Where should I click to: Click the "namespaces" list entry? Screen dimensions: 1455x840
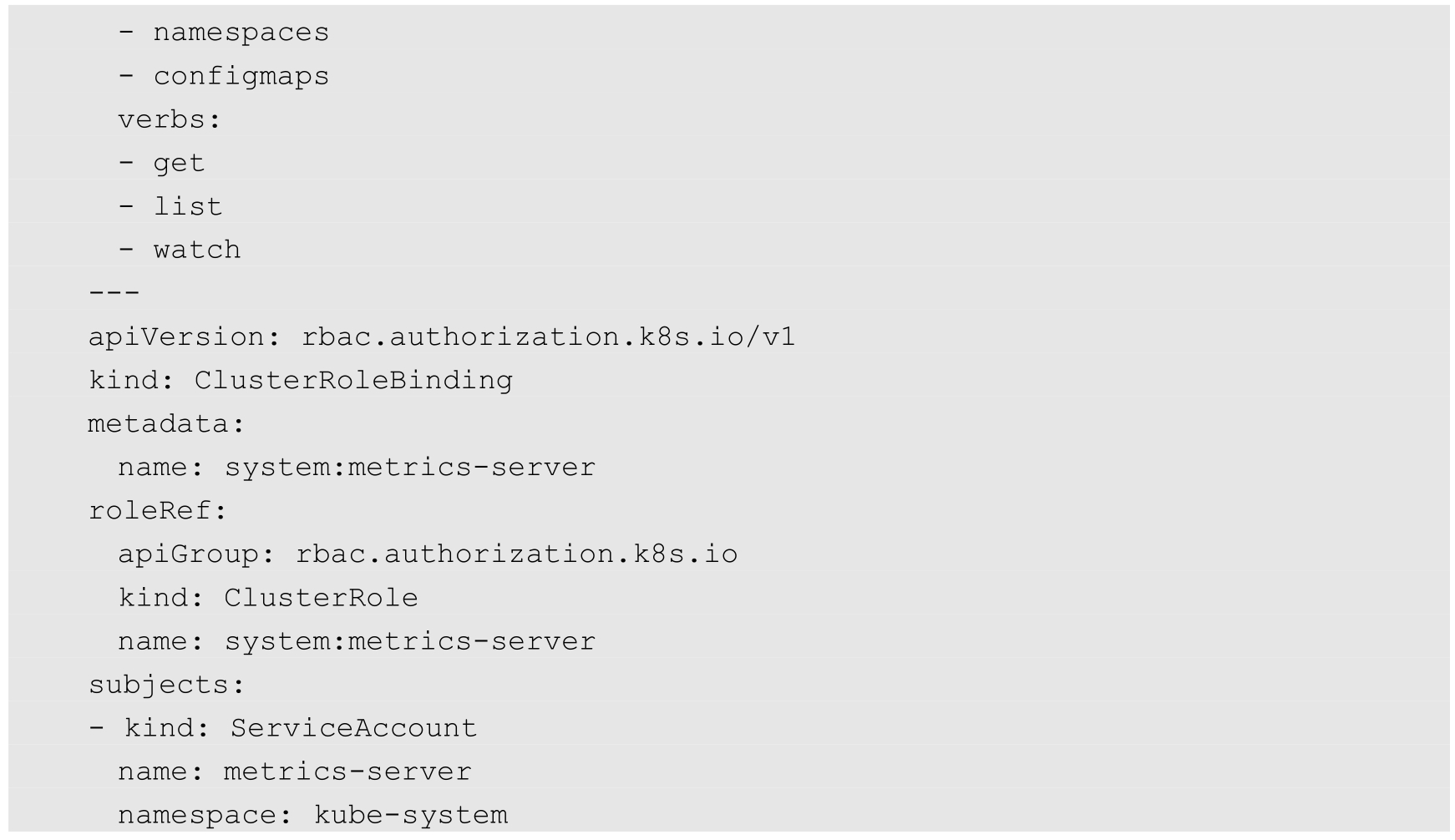point(241,33)
